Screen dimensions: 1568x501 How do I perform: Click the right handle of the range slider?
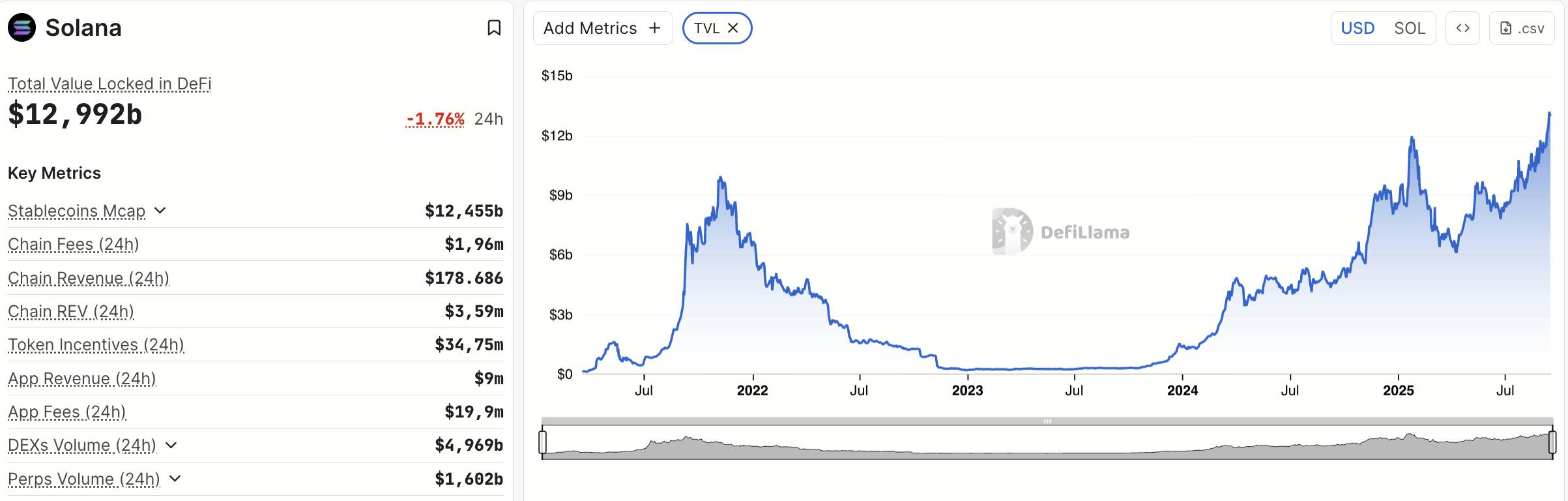(1552, 442)
